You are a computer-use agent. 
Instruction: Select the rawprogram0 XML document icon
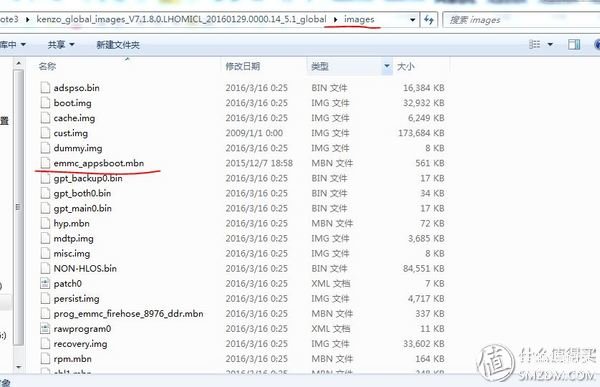point(45,328)
